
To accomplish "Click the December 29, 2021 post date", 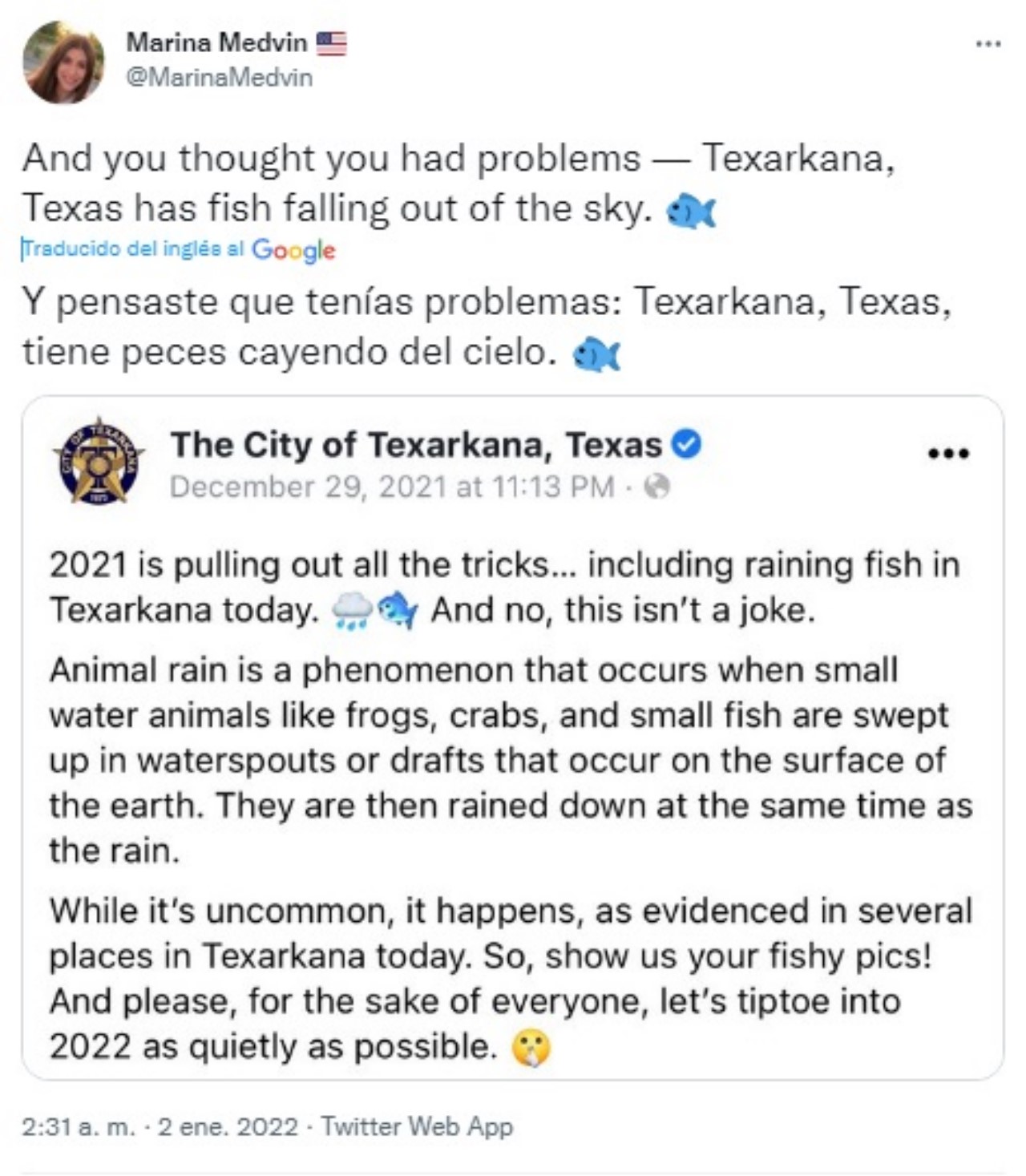I will (x=392, y=487).
